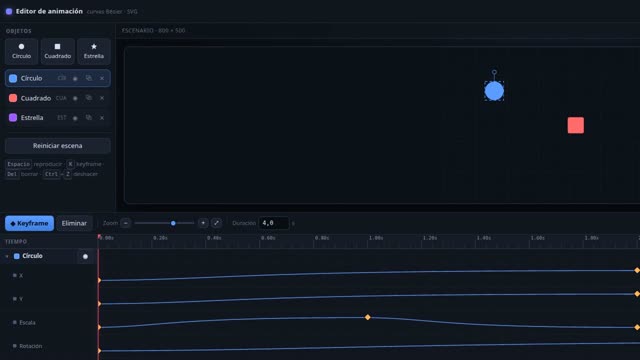Add a new Círculo shape
Image resolution: width=640 pixels, height=360 pixels.
[x=21, y=51]
